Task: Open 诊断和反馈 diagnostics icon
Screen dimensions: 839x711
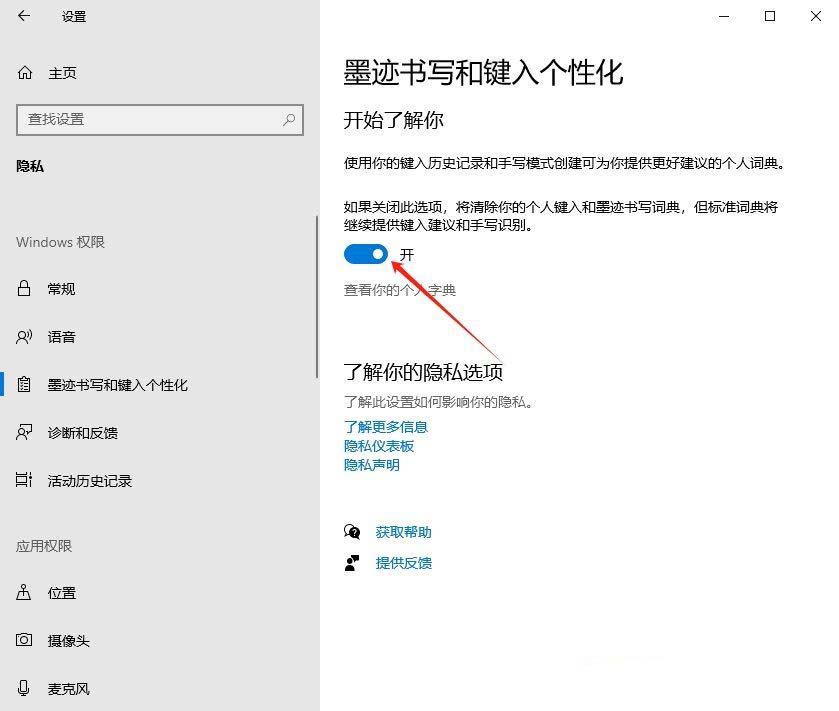Action: coord(24,432)
